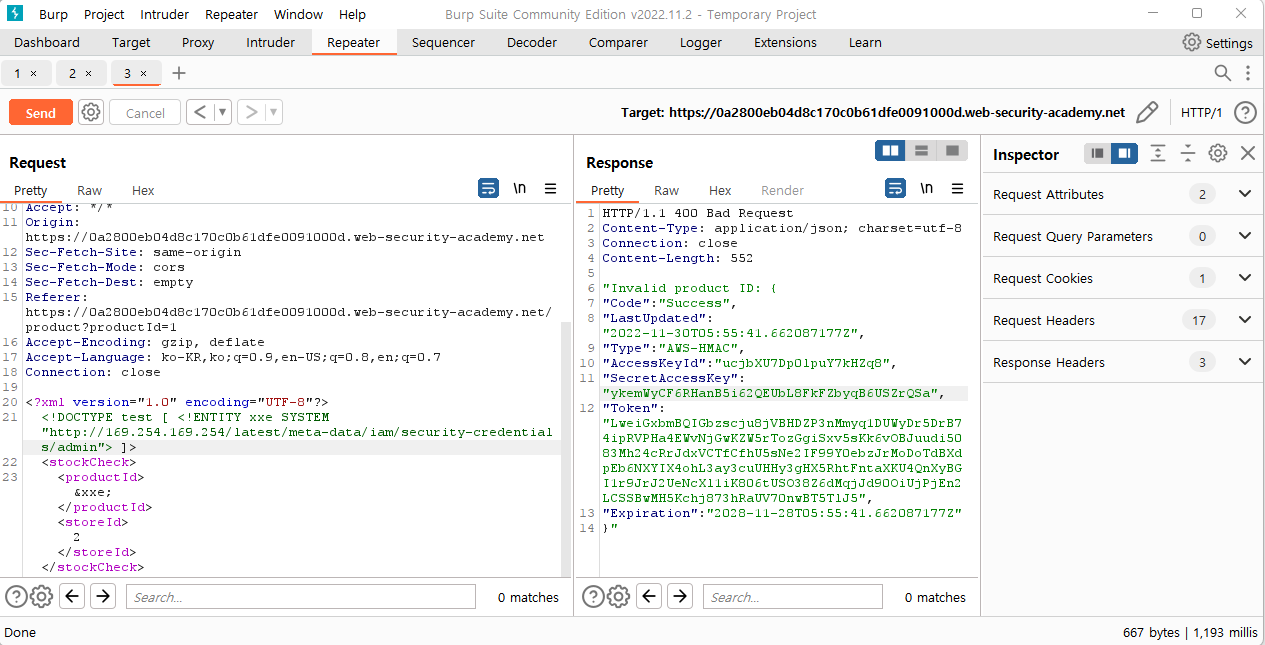The image size is (1265, 645).
Task: Toggle word wrap in Response editor
Action: (895, 188)
